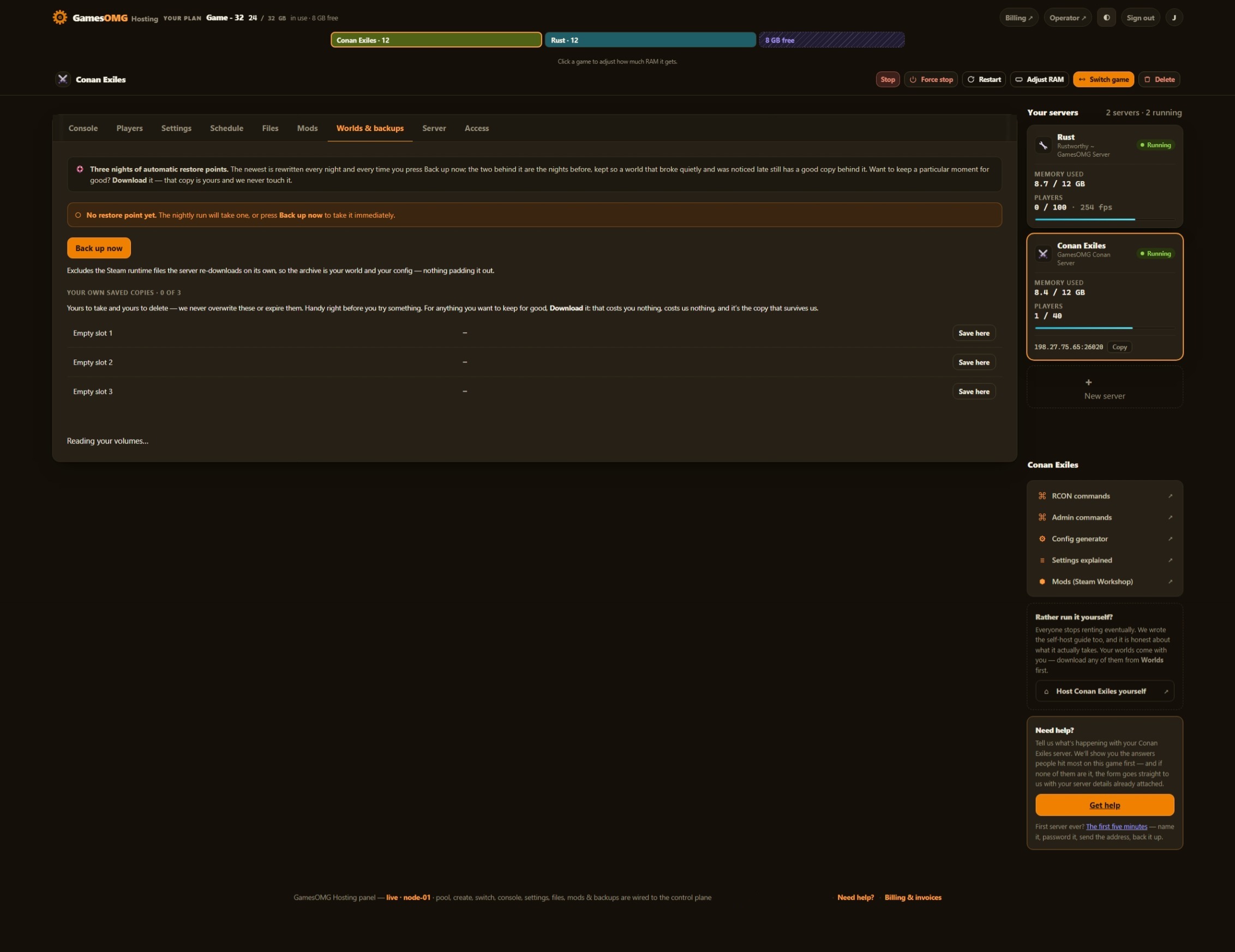1235x952 pixels.
Task: Click Switch game button
Action: pos(1103,79)
